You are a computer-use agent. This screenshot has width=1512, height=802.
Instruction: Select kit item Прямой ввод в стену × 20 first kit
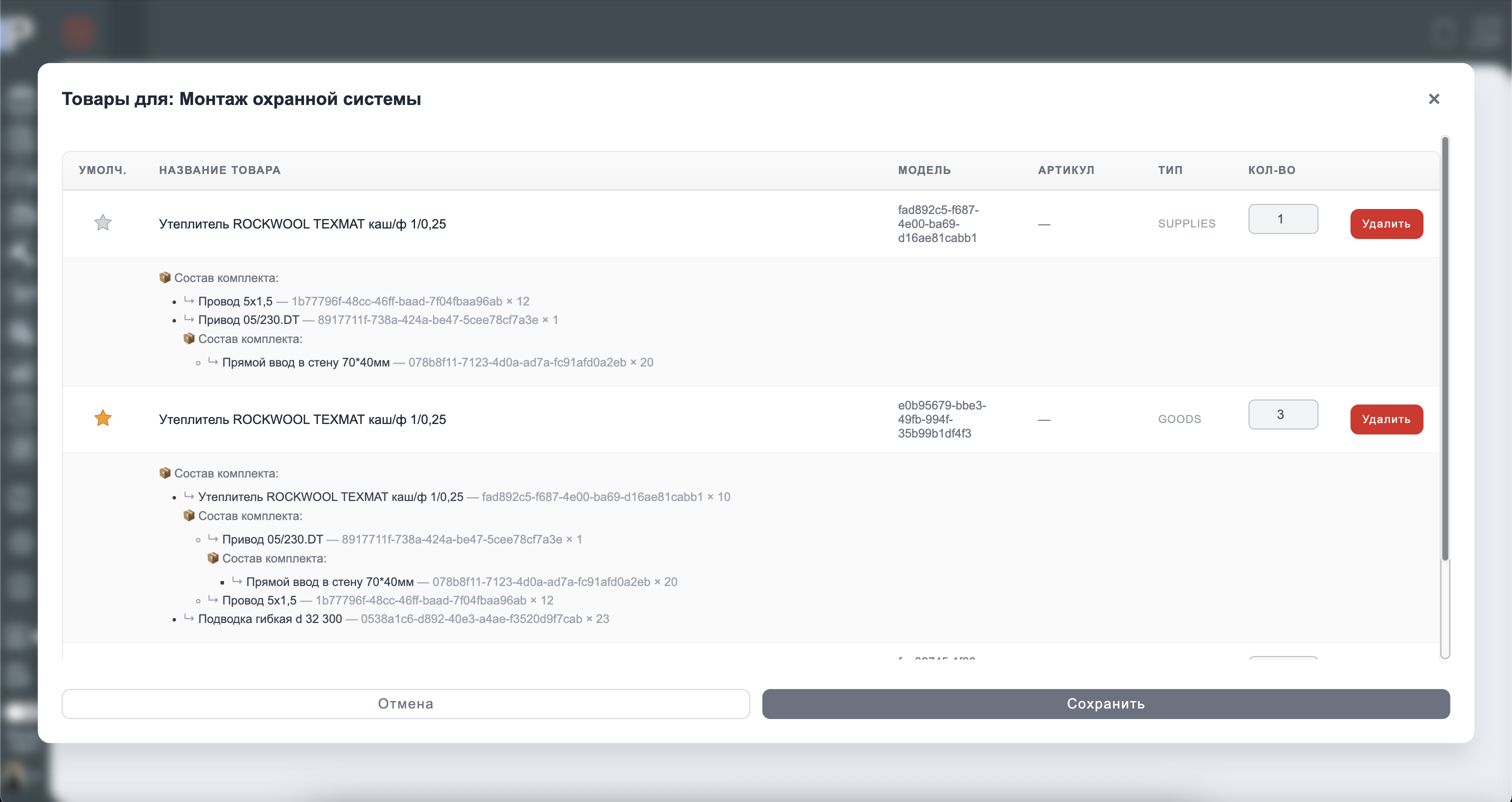tap(305, 362)
